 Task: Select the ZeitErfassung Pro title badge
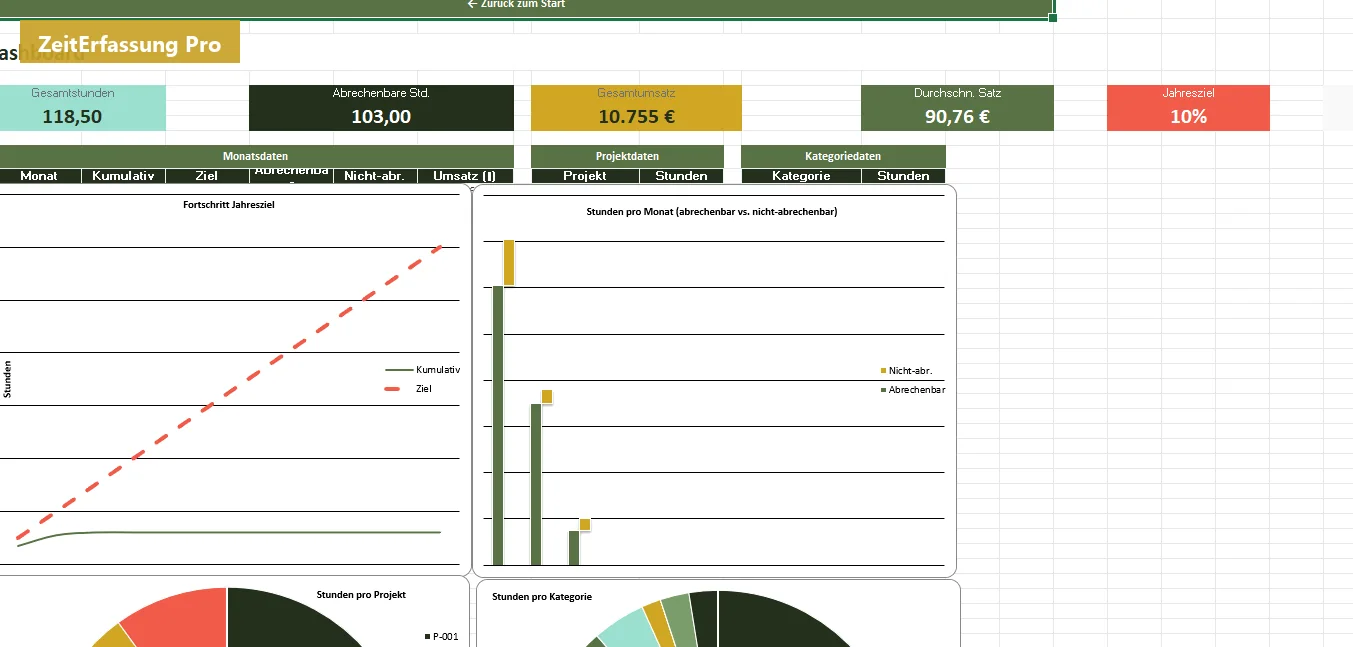tap(129, 44)
